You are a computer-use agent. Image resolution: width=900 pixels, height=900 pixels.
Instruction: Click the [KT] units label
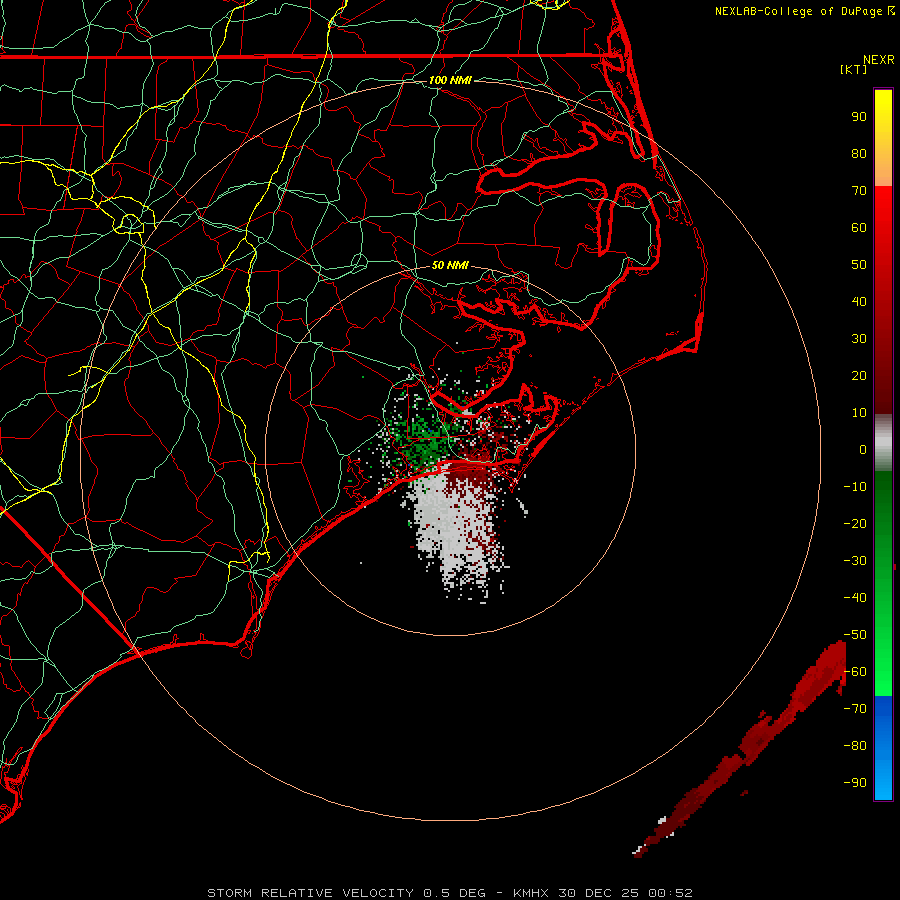853,69
